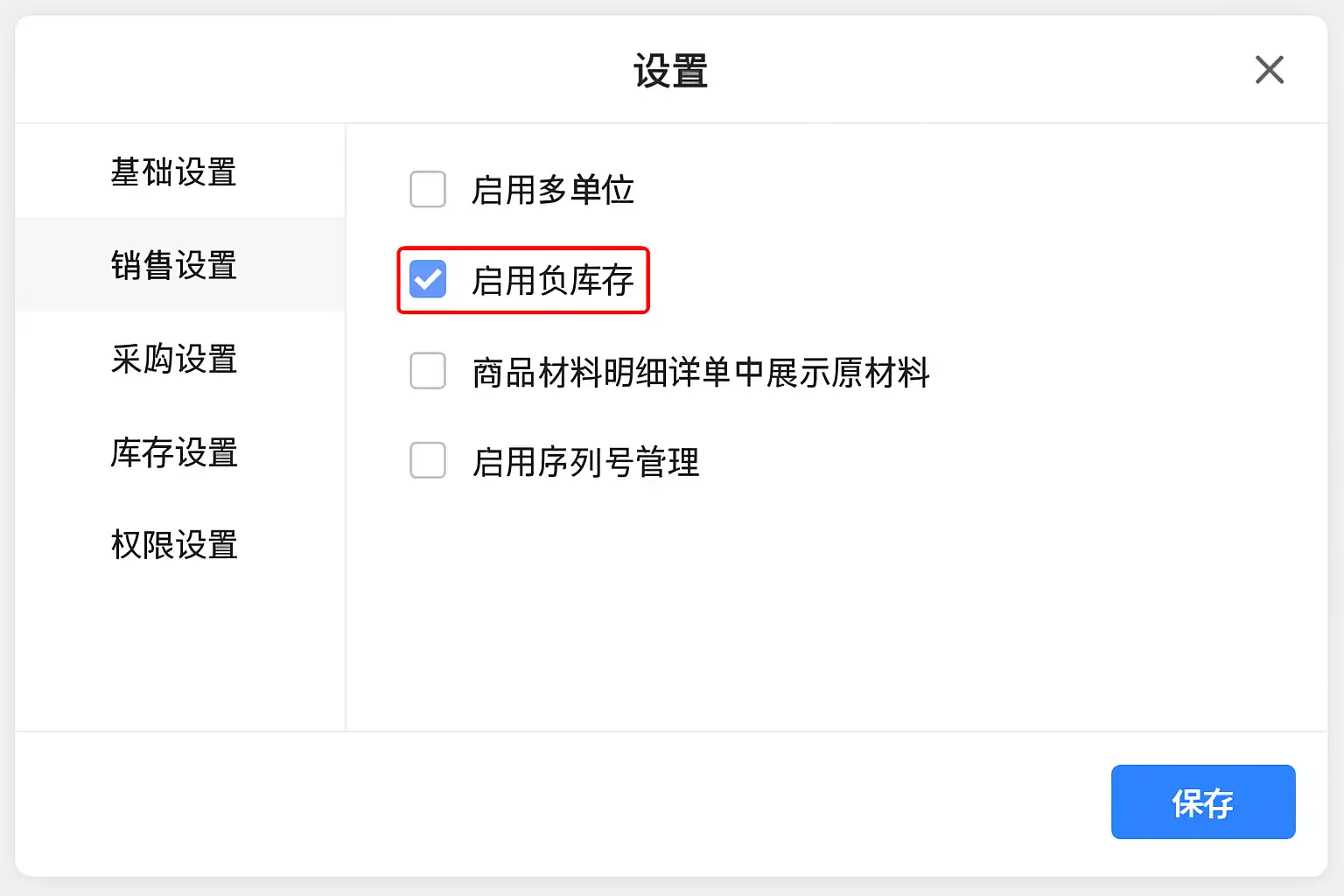Switch to the 采购设置 tab
Screen dimensions: 1344x896
tap(174, 359)
